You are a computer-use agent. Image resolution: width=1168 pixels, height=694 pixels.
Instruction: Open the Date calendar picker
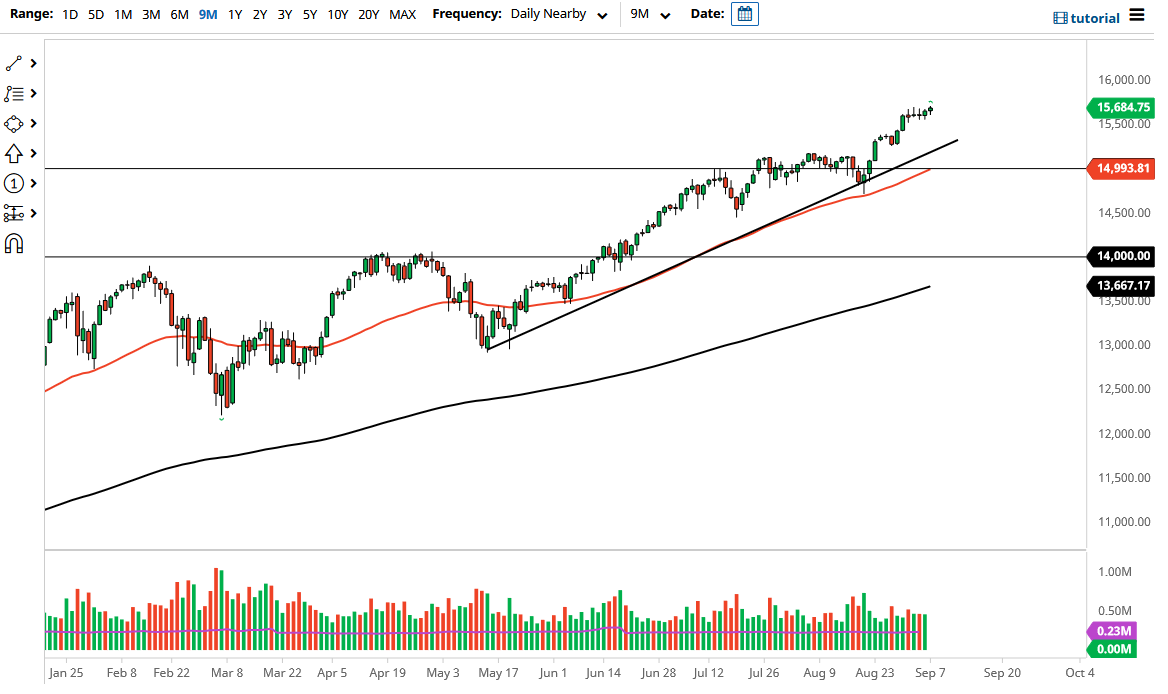(744, 14)
